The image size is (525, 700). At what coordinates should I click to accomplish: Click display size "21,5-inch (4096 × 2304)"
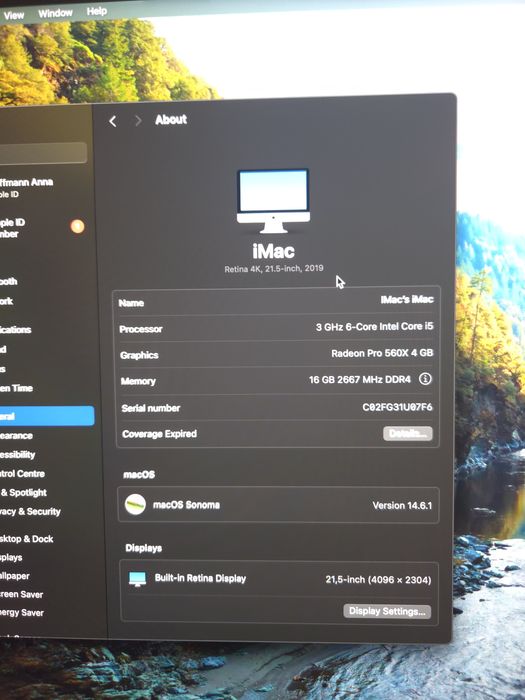point(378,579)
